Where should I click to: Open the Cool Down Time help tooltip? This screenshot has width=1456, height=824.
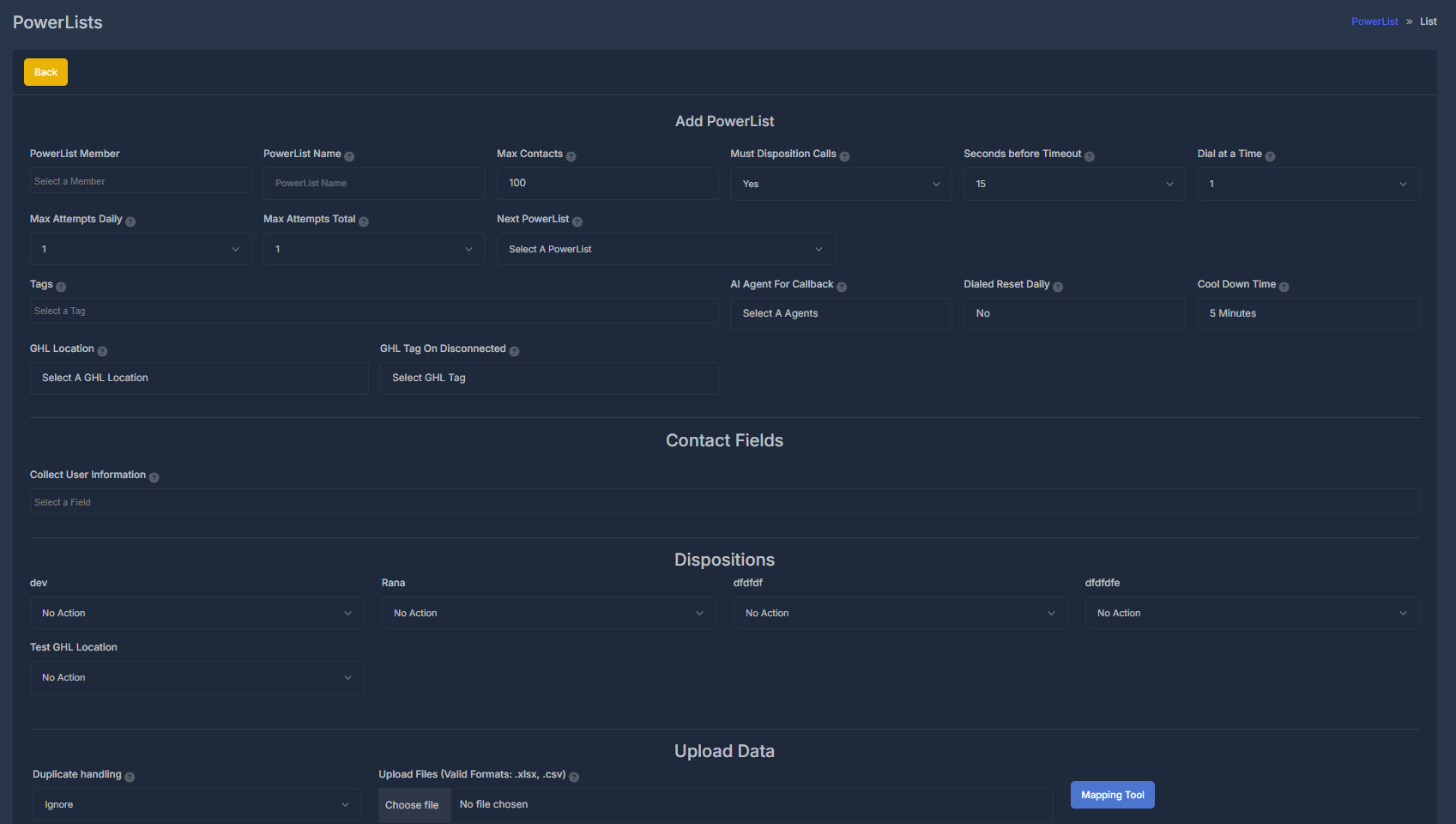tap(1283, 285)
